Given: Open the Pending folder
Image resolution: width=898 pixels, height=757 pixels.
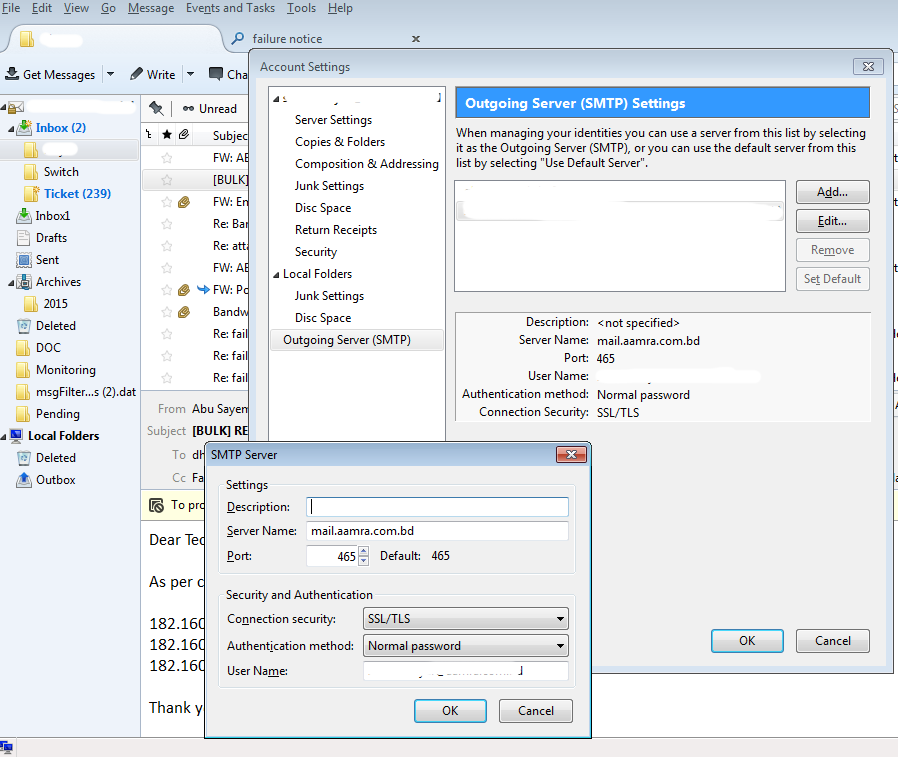Looking at the screenshot, I should coord(58,414).
